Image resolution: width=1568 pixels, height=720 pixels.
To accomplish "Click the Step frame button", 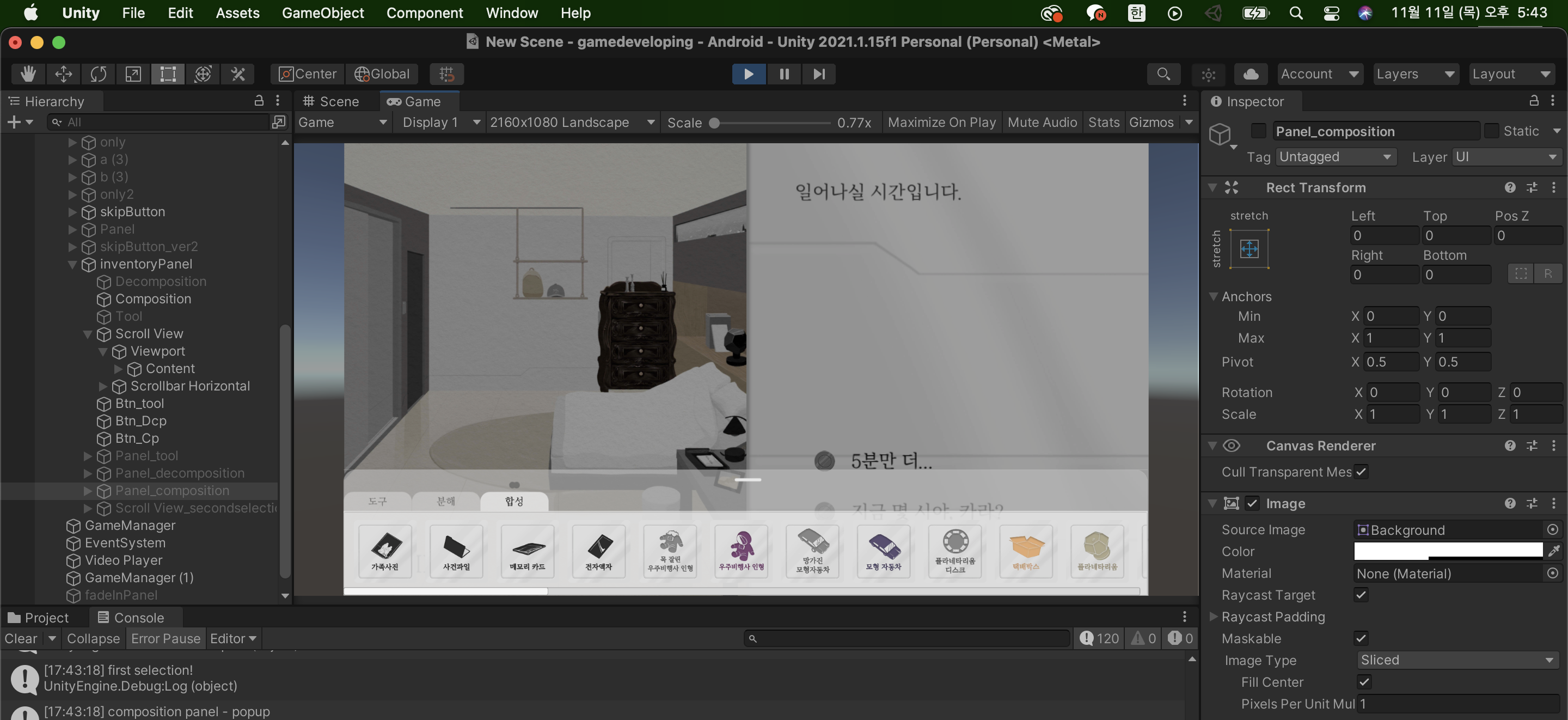I will click(x=819, y=74).
